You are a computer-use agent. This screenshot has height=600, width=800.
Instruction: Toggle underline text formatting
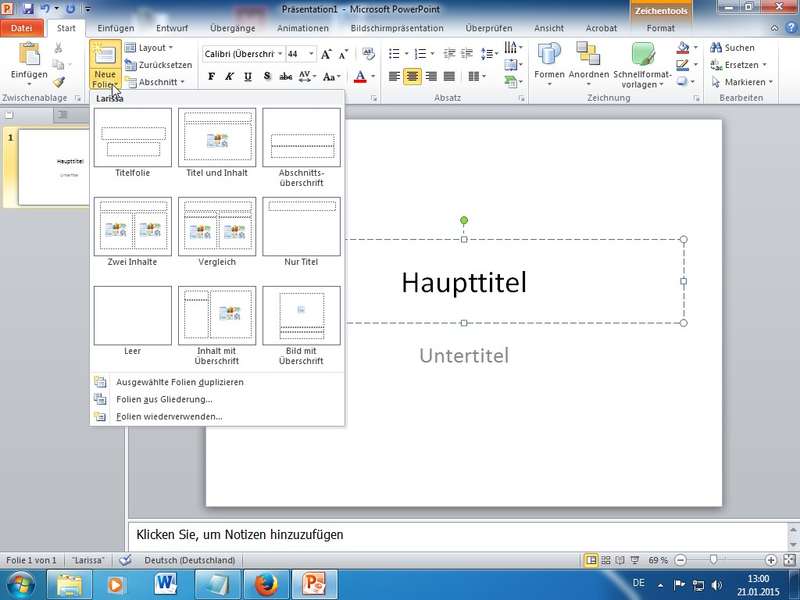coord(248,76)
